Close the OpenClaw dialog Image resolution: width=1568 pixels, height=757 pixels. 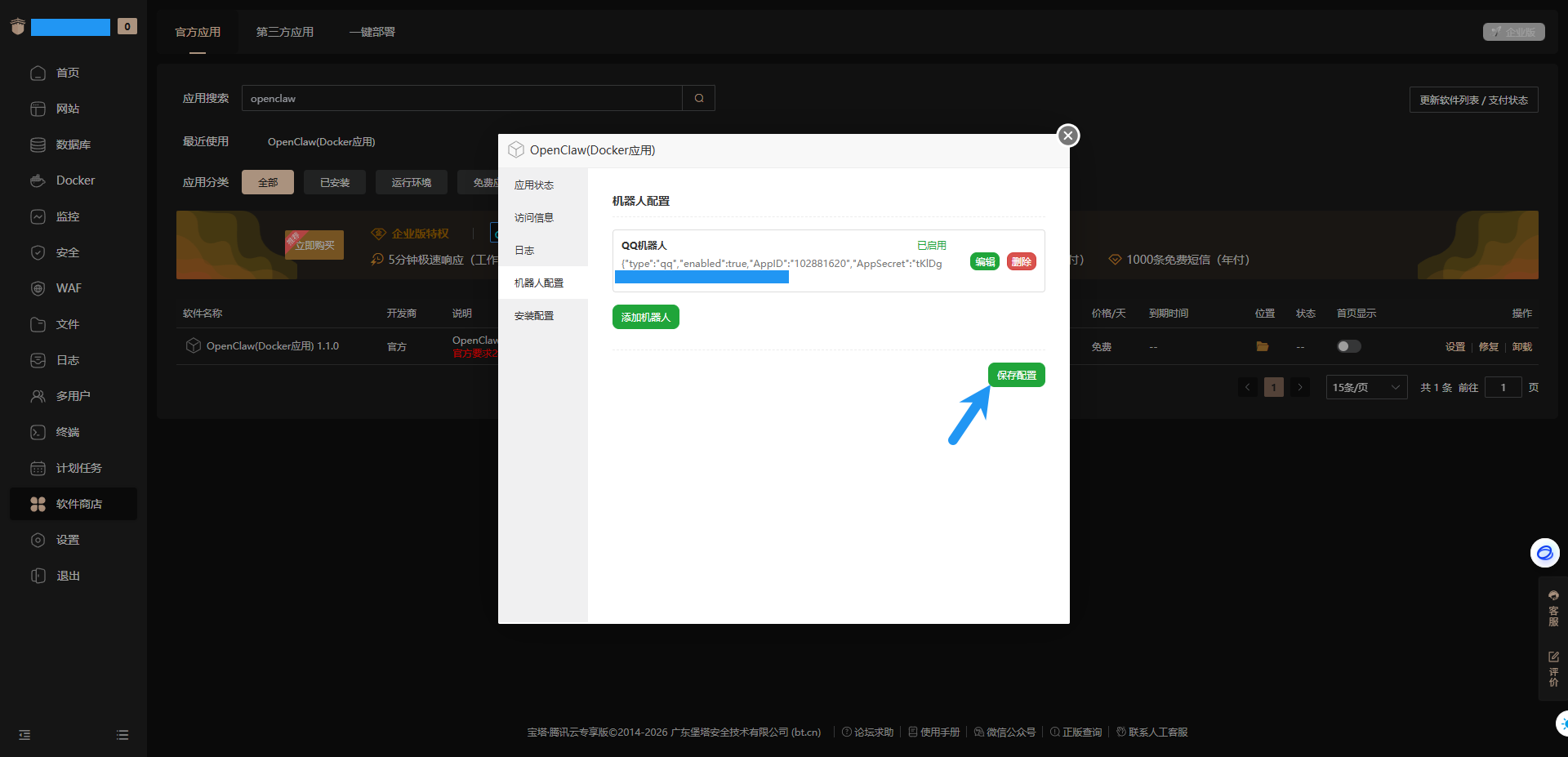tap(1067, 136)
